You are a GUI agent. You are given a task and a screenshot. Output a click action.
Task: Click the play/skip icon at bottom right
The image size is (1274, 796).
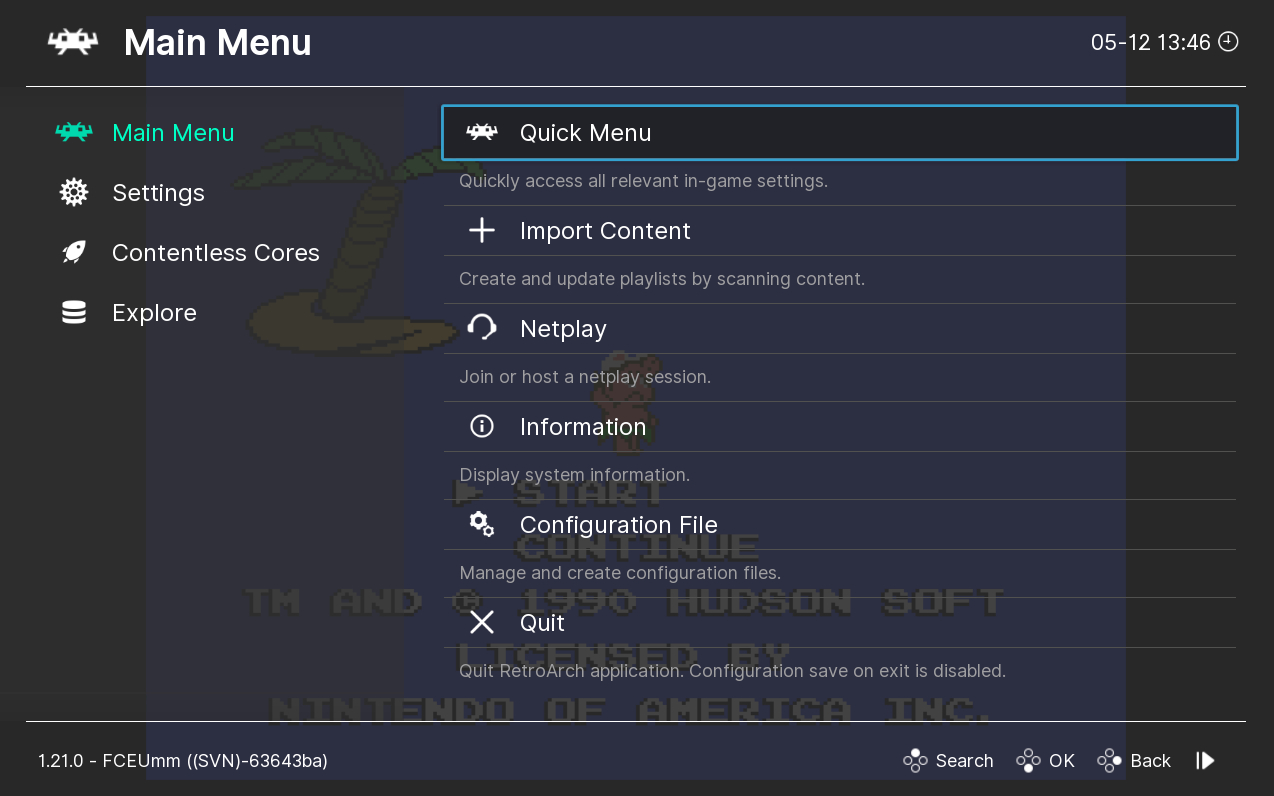(1206, 761)
